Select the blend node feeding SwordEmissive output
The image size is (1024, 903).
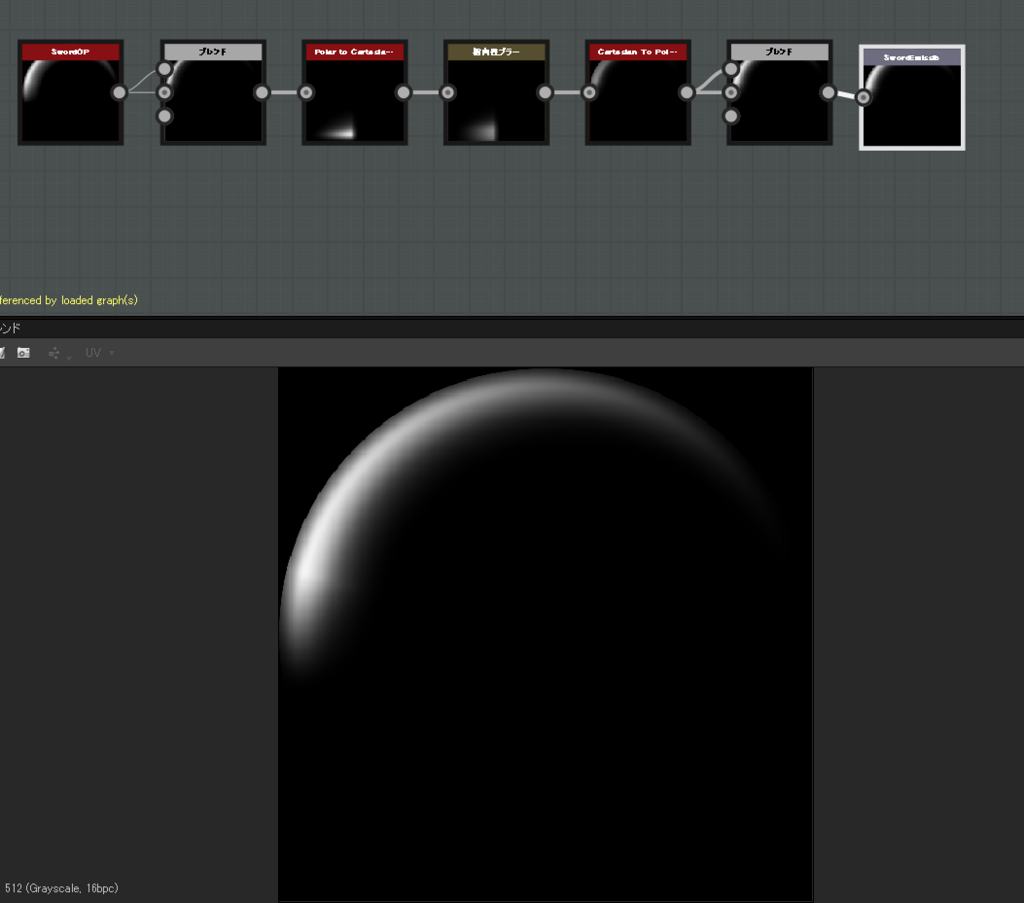[x=780, y=92]
